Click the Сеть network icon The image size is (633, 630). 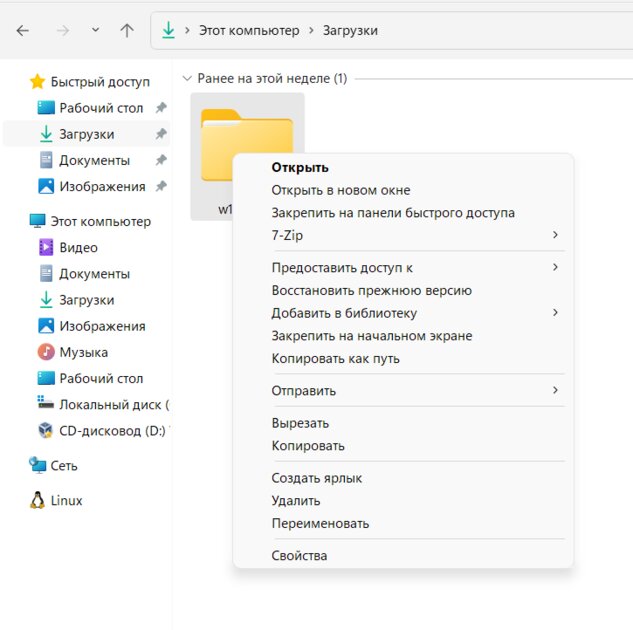[x=38, y=465]
